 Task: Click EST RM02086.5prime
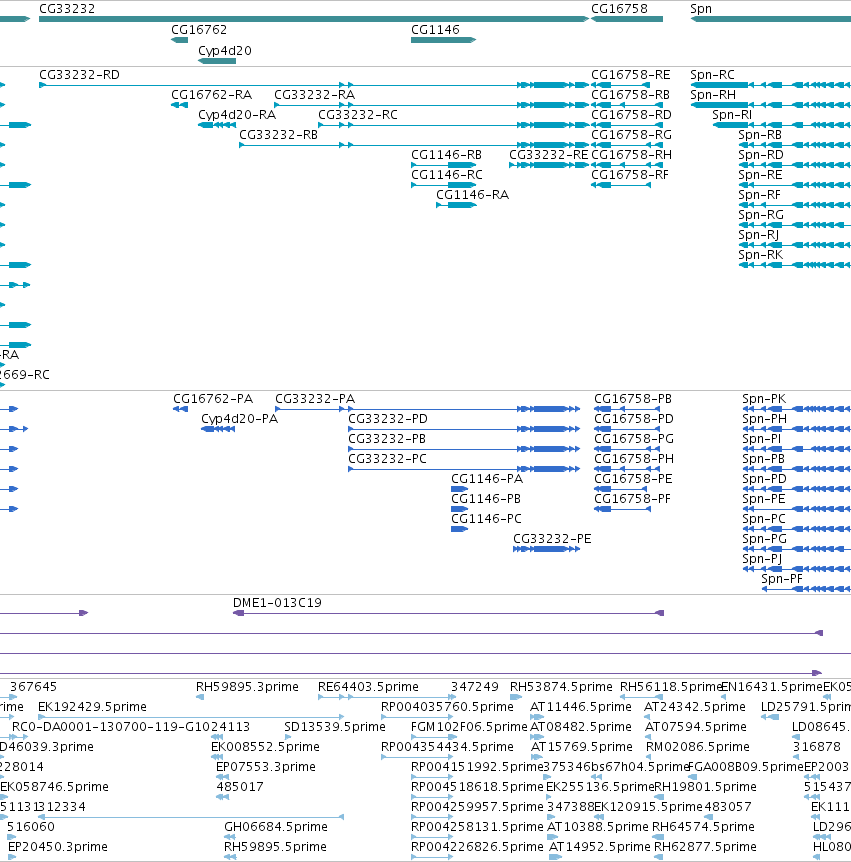698,747
